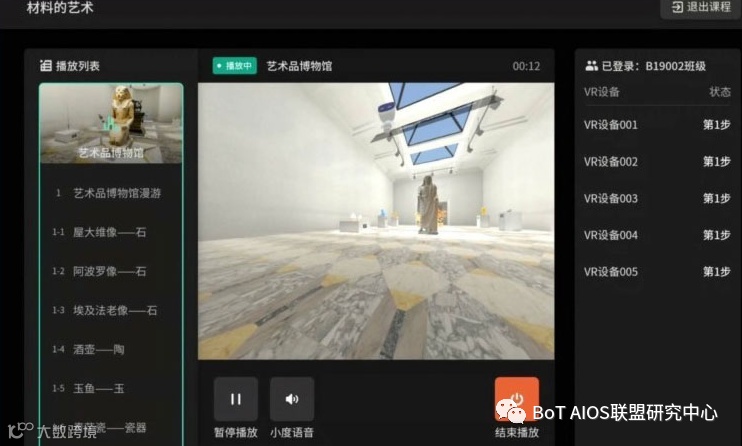Viewport: 742px width, 446px height.
Task: Select the 艺术品博物馆 thumbnail in playlist
Action: 111,124
